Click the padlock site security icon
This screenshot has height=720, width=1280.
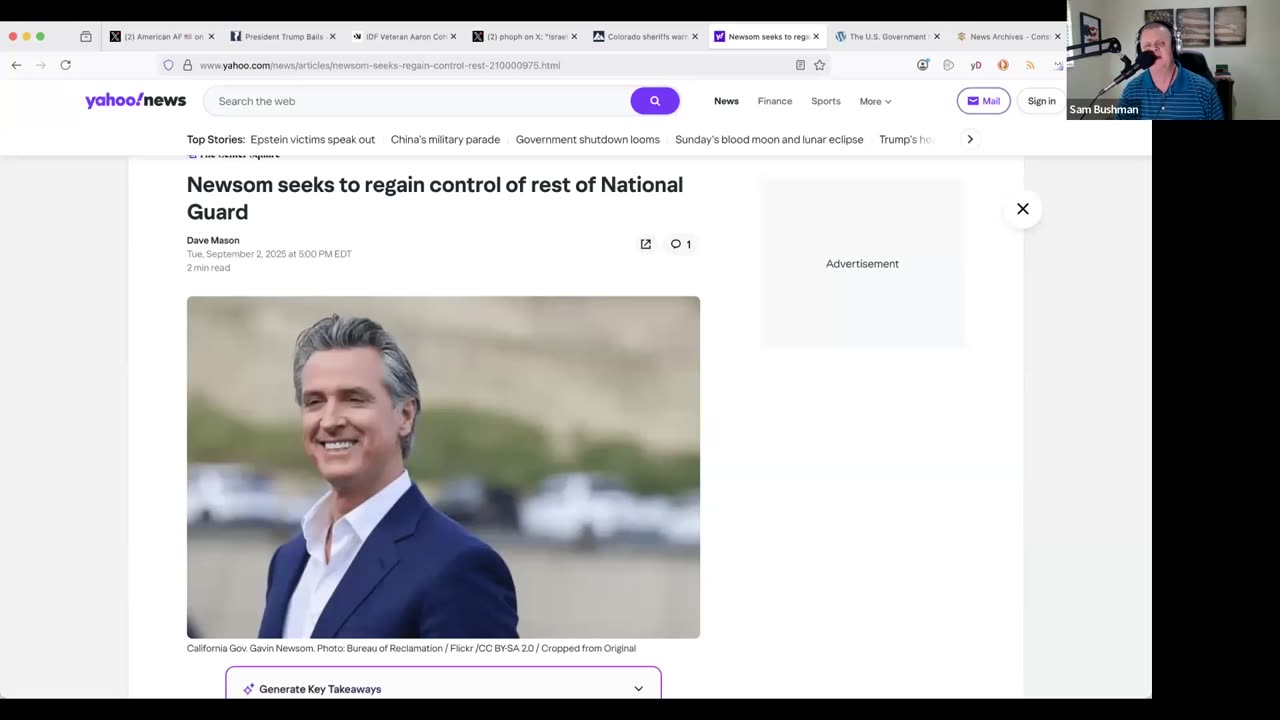pyautogui.click(x=187, y=65)
